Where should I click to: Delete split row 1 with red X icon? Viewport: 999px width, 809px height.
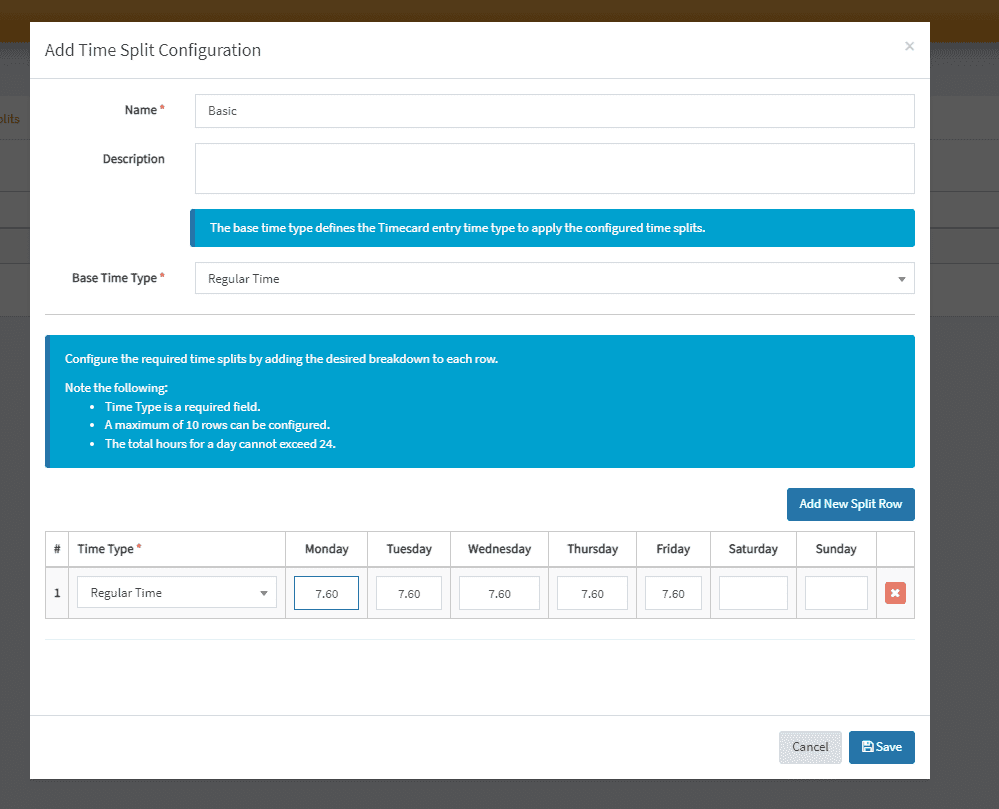tap(894, 592)
